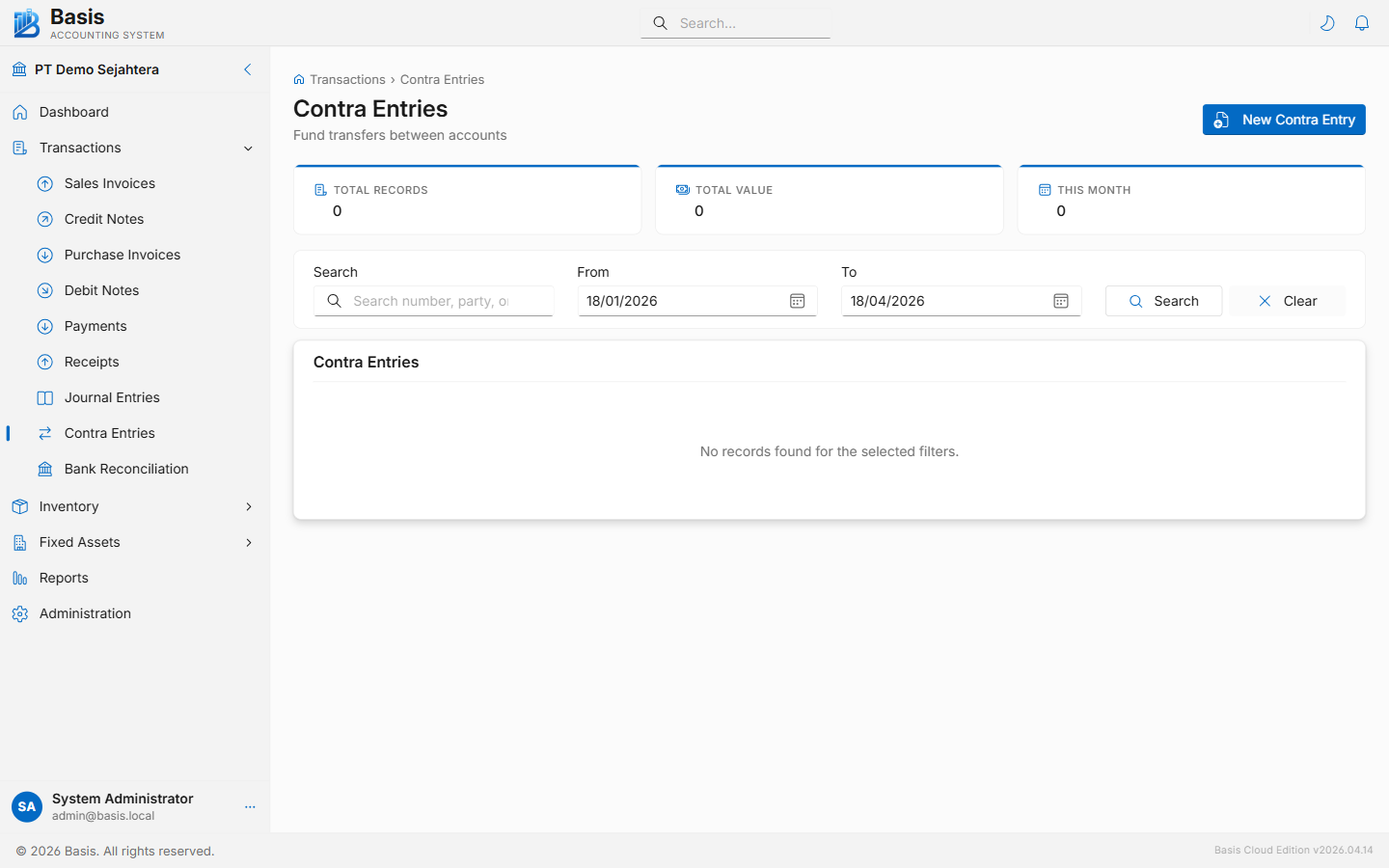Expand the Fixed Assets menu group
The width and height of the screenshot is (1389, 868).
click(x=248, y=542)
